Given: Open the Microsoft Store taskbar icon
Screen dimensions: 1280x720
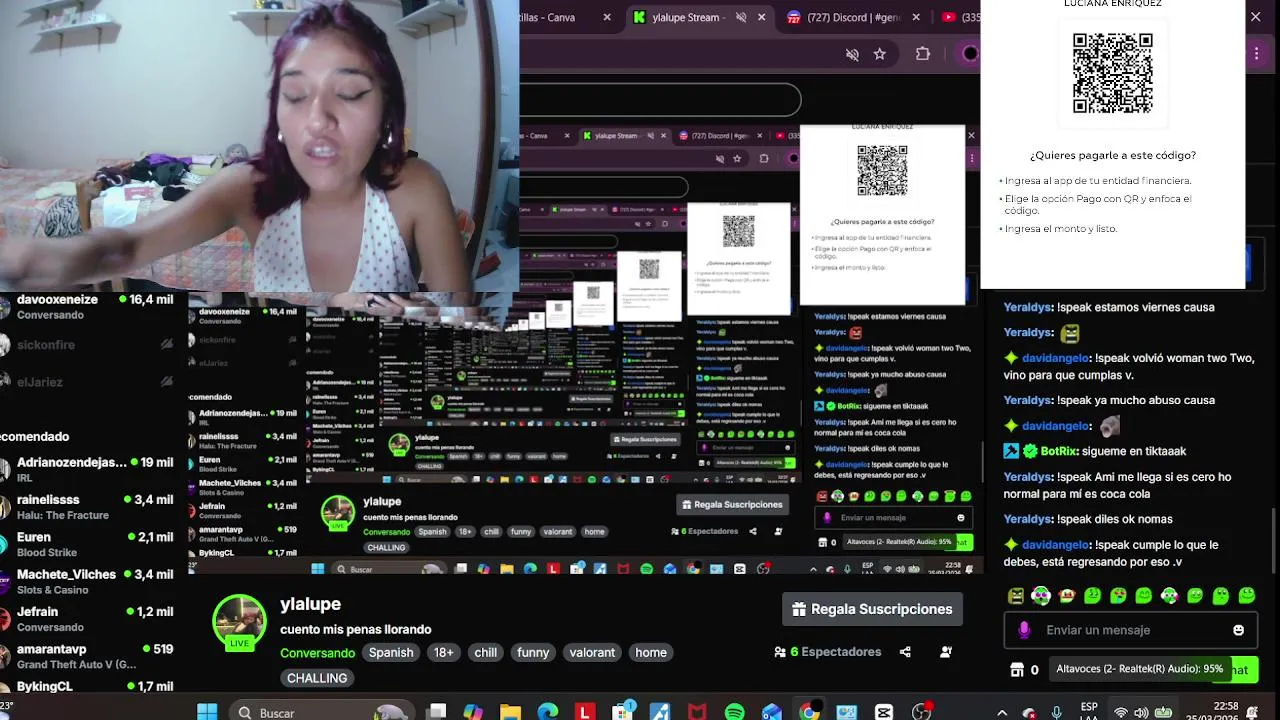Looking at the screenshot, I should coord(622,712).
